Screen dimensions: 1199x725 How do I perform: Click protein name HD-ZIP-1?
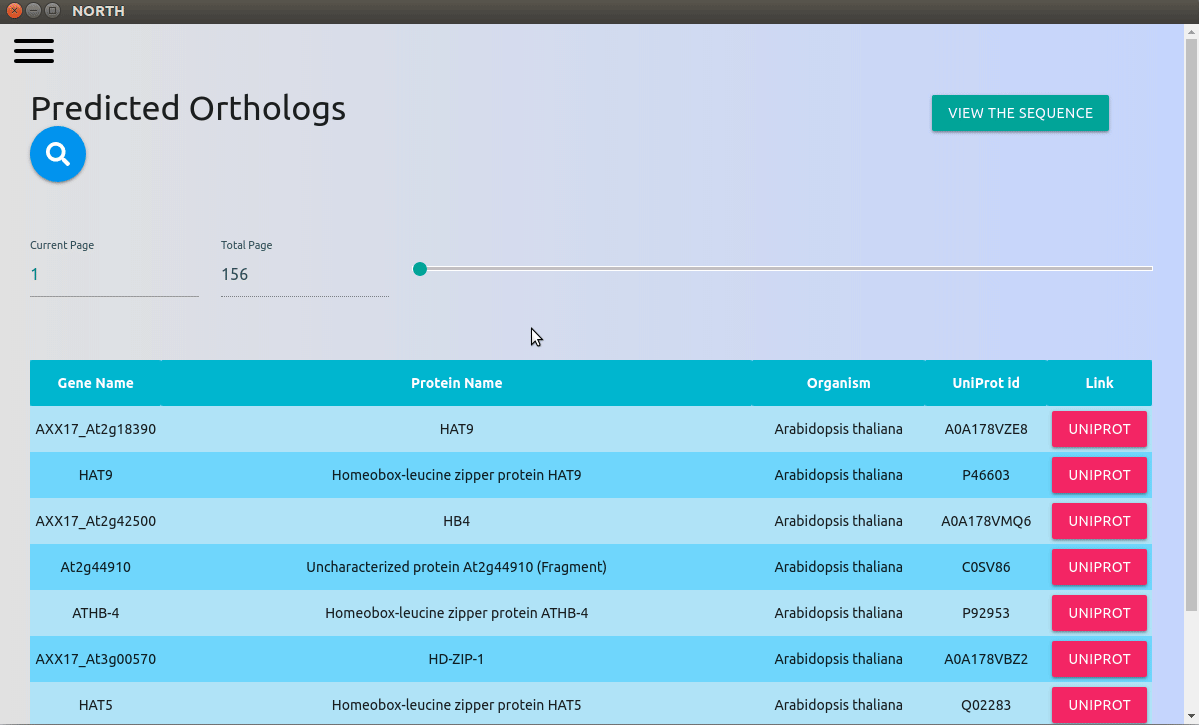tap(457, 658)
